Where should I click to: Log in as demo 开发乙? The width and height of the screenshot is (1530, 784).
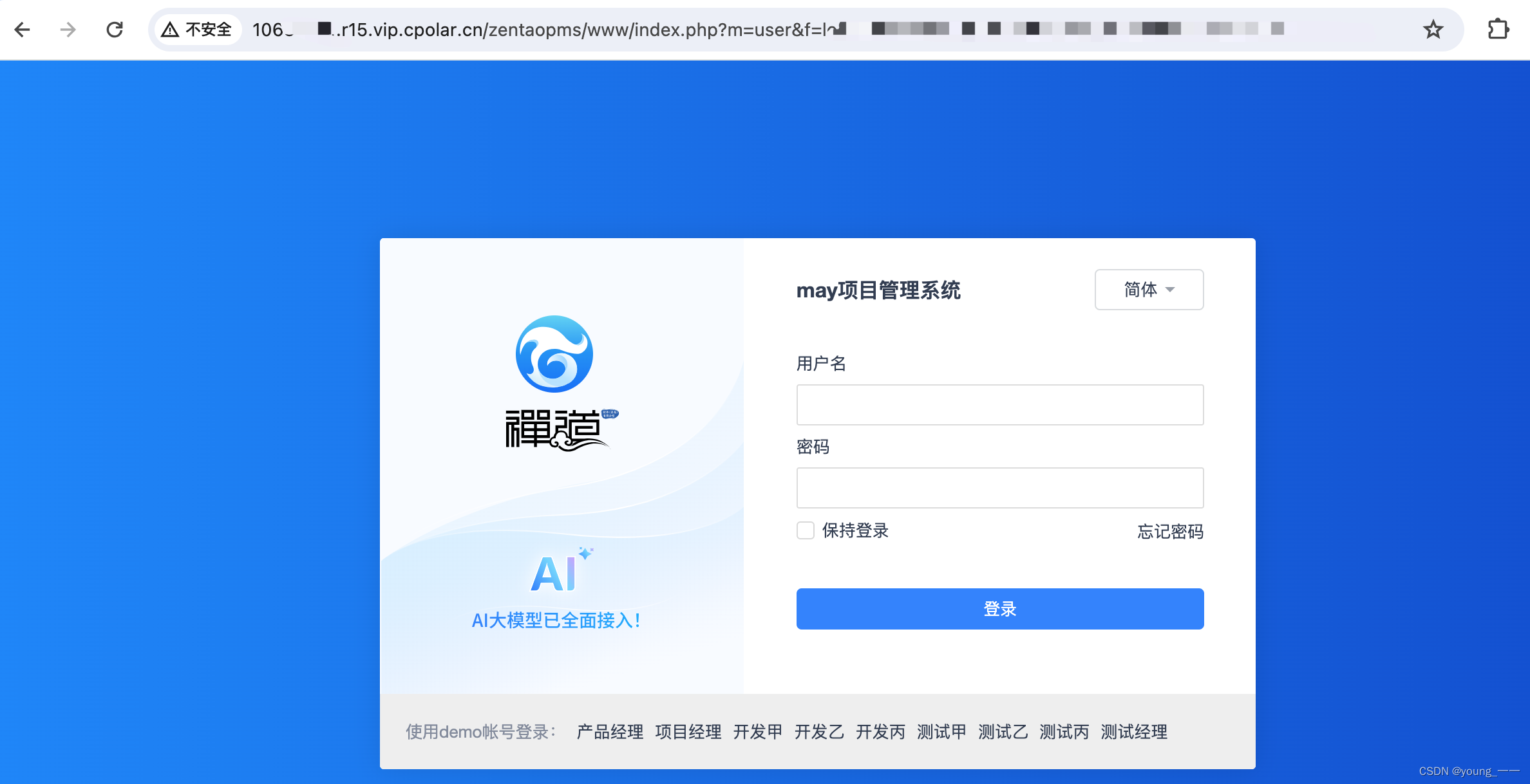click(819, 732)
